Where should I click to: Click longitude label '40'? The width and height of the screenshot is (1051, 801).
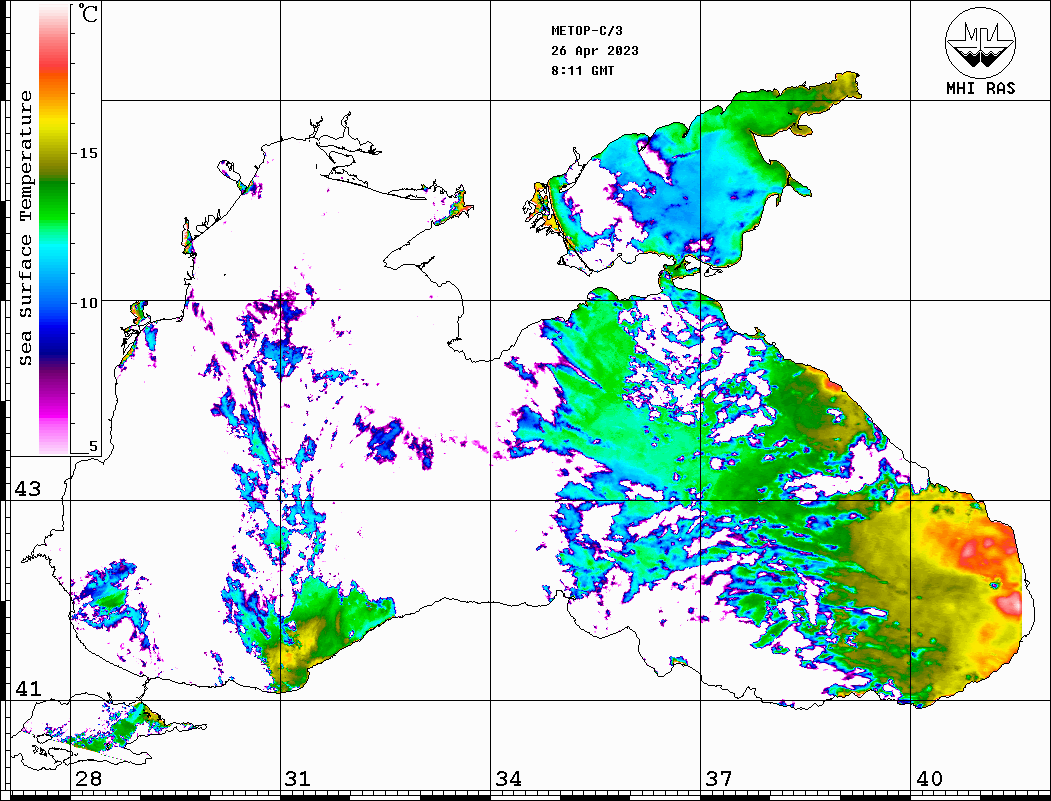coord(929,778)
